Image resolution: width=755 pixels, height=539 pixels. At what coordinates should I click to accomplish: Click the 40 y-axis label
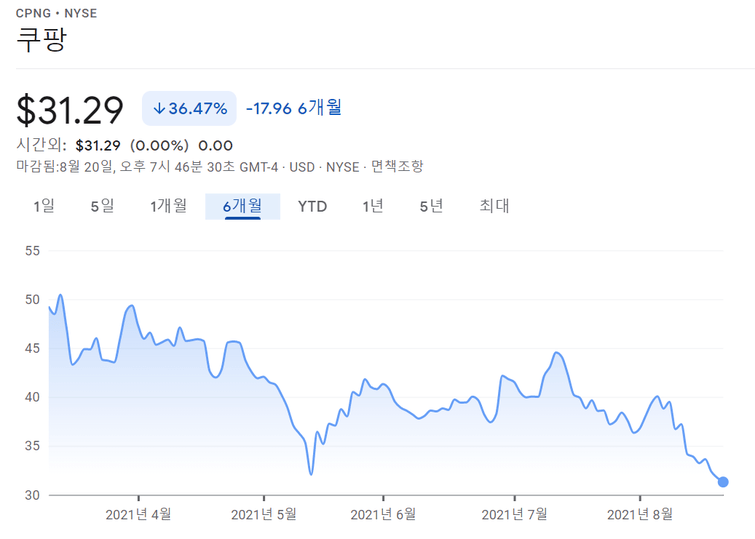(32, 397)
